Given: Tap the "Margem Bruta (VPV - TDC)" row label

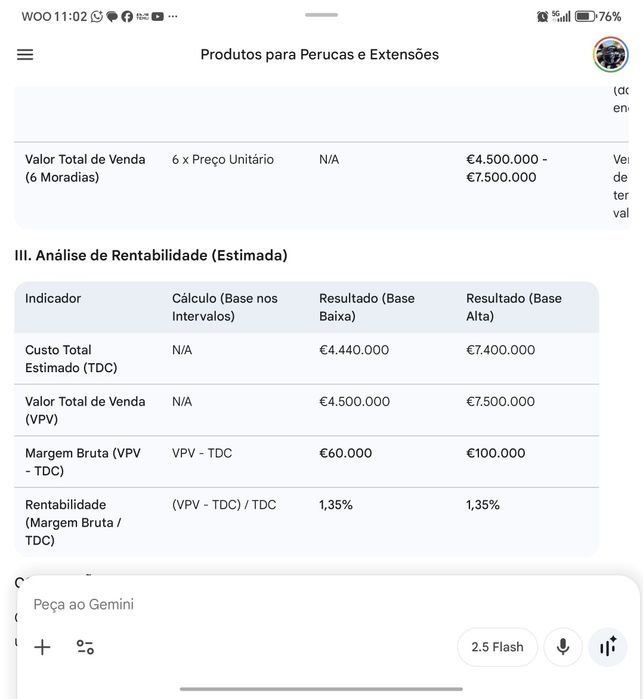Looking at the screenshot, I should tap(83, 462).
